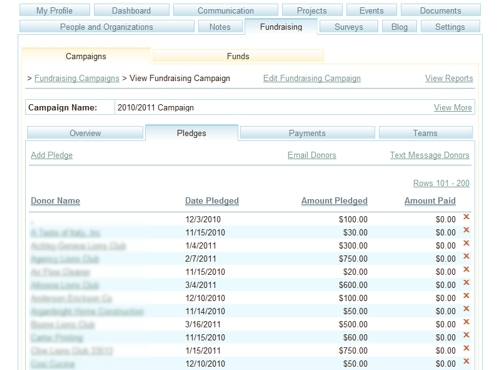Click the Add Pledge link
Image resolution: width=500 pixels, height=370 pixels.
[52, 155]
